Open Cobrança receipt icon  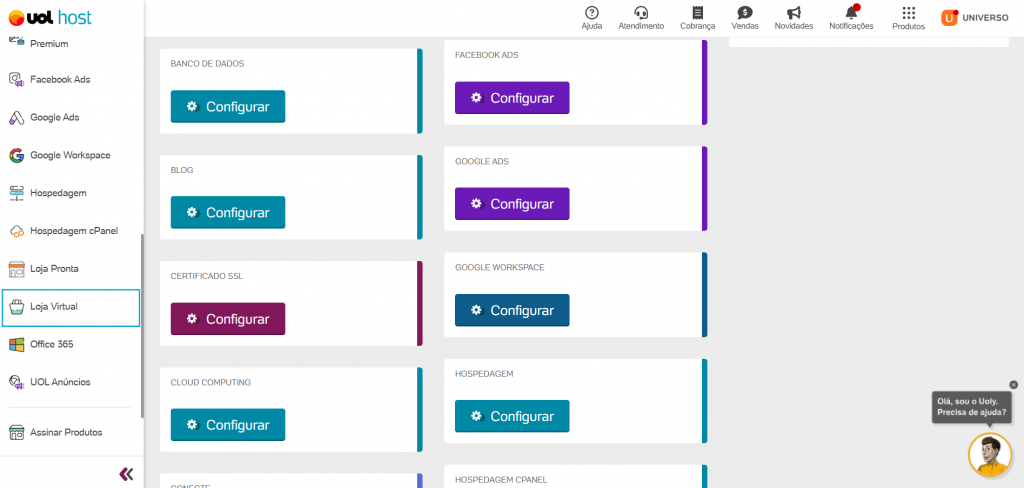(698, 12)
